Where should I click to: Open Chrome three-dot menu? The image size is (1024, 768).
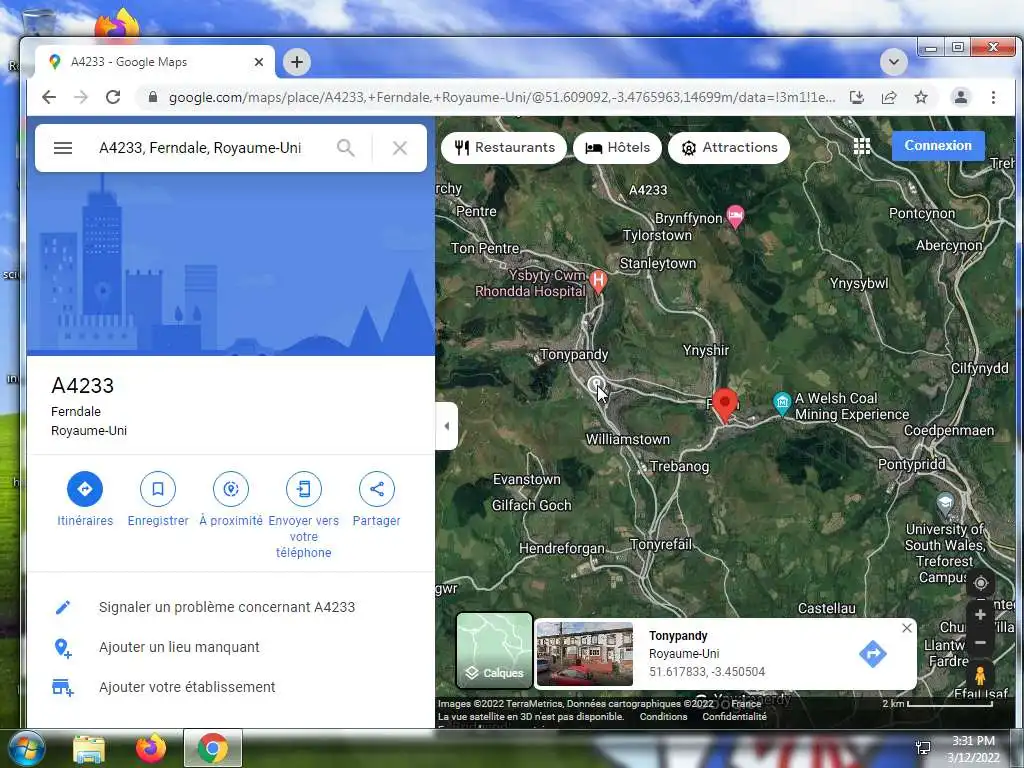[993, 97]
